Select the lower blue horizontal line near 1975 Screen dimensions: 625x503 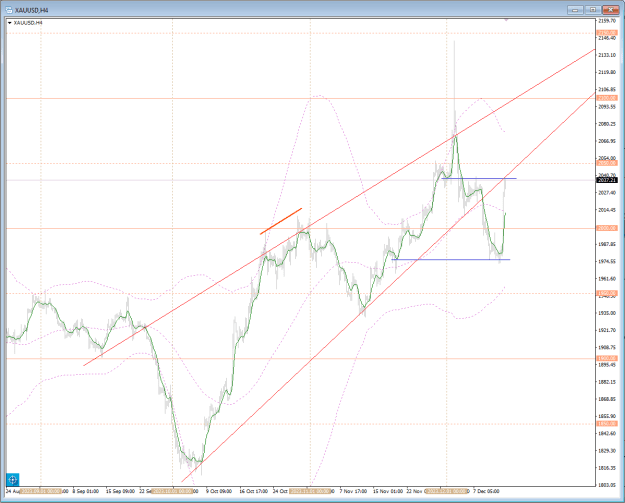[451, 260]
